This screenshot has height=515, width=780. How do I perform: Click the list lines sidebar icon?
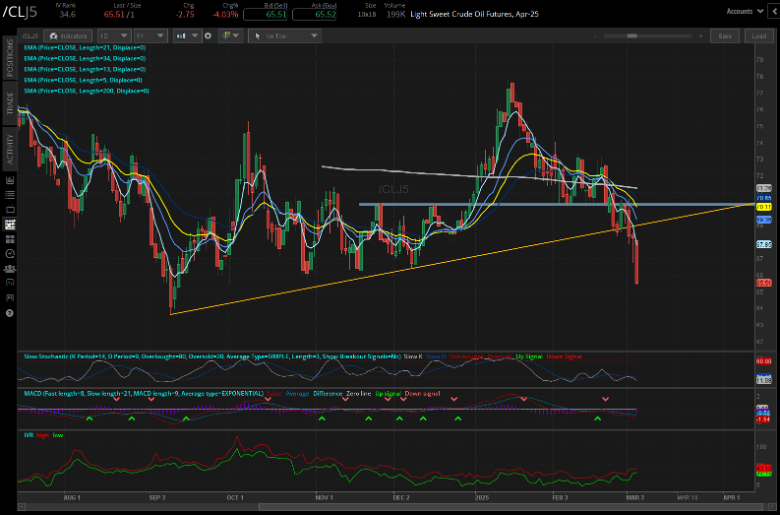pos(9,195)
